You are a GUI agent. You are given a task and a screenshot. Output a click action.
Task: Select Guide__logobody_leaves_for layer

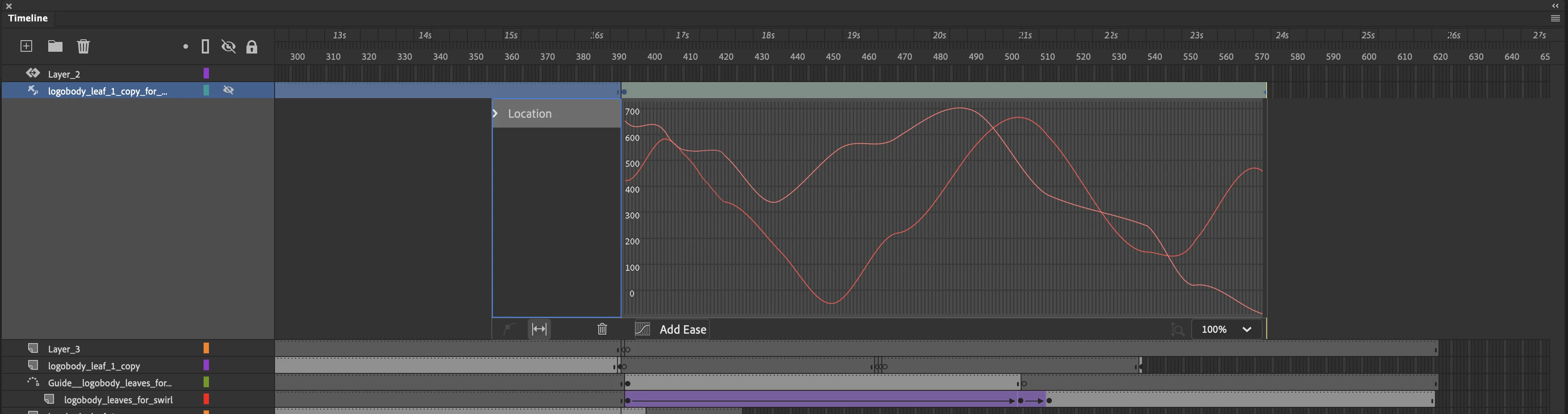click(x=109, y=383)
